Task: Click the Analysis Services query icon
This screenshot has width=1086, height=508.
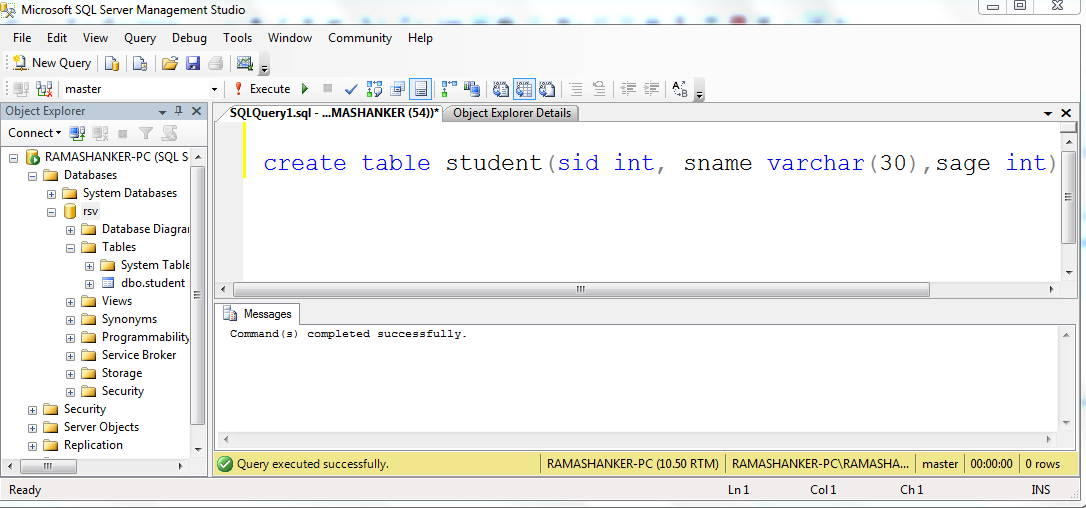Action: point(140,64)
